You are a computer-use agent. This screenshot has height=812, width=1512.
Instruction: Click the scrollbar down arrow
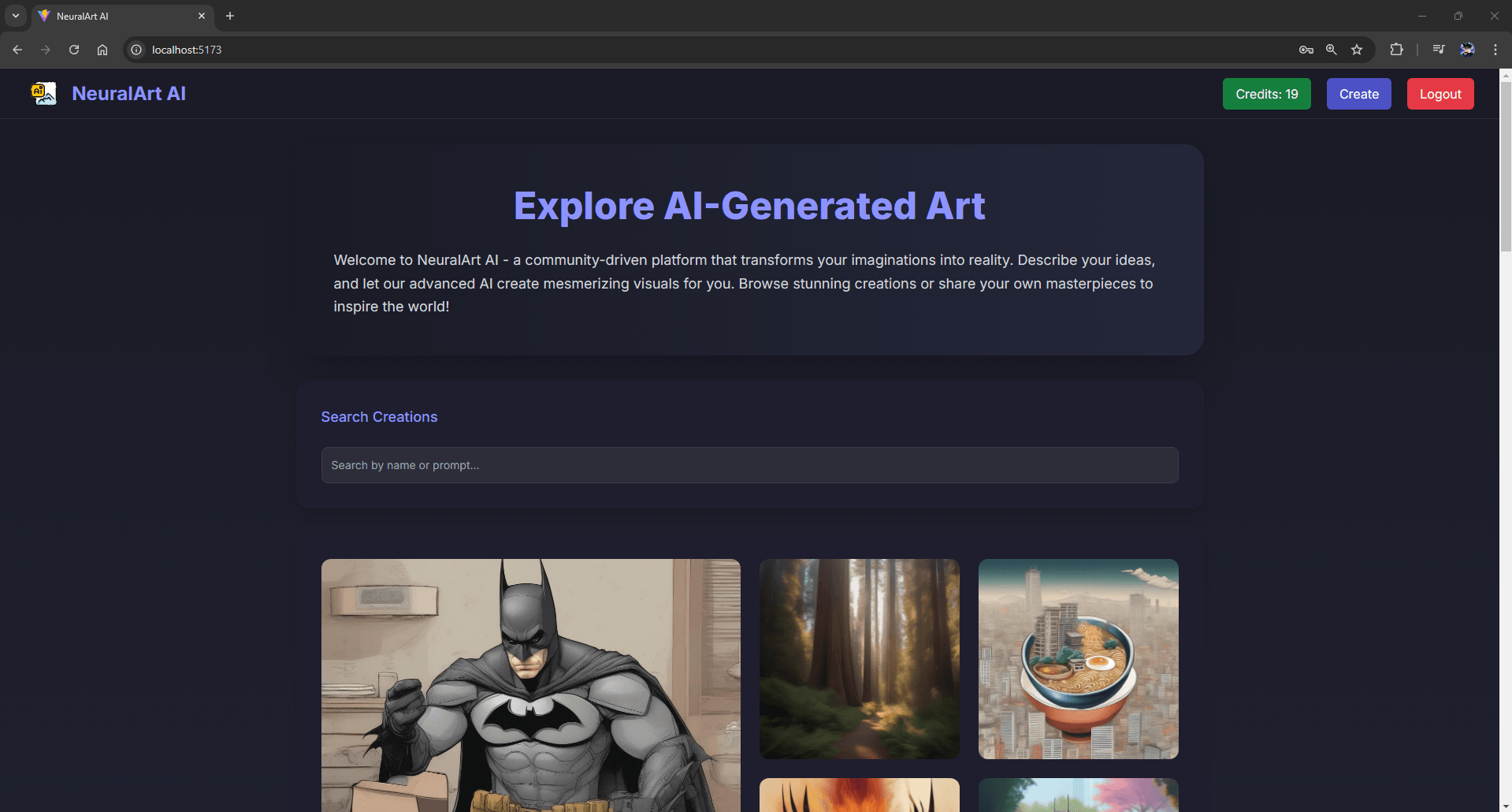1506,806
